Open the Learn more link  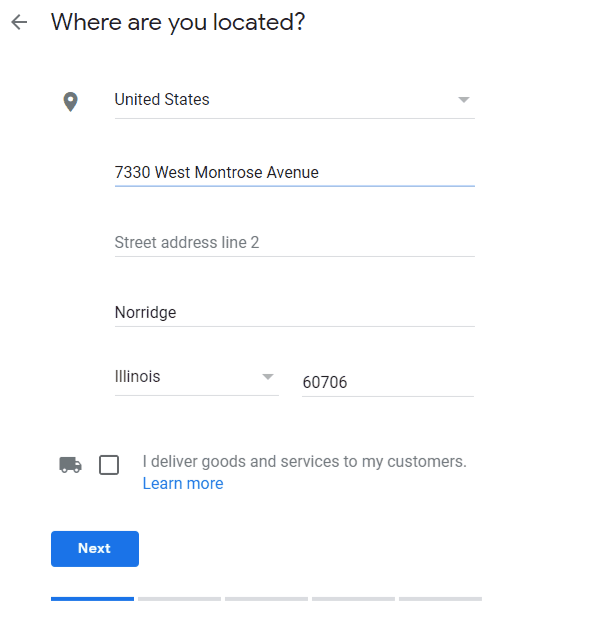pos(183,484)
